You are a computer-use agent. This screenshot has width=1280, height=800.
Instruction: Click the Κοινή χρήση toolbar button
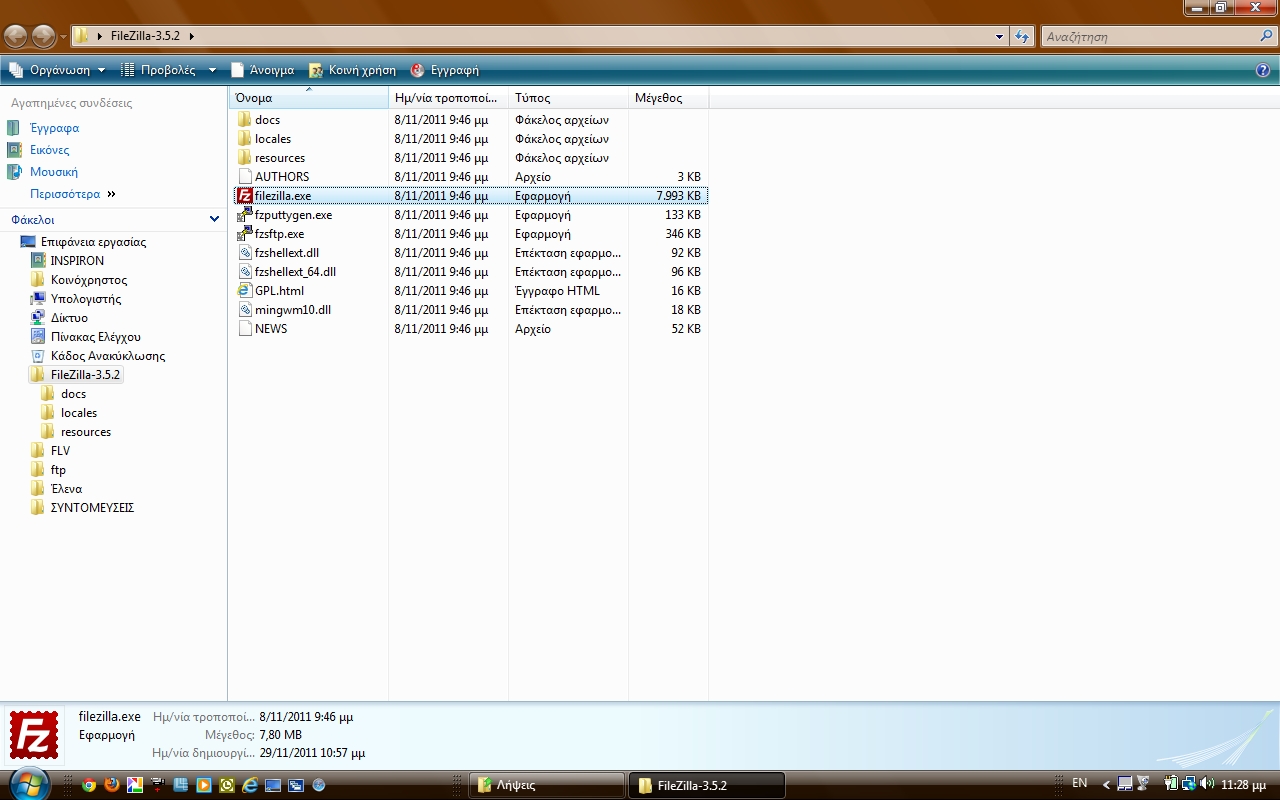[x=352, y=70]
